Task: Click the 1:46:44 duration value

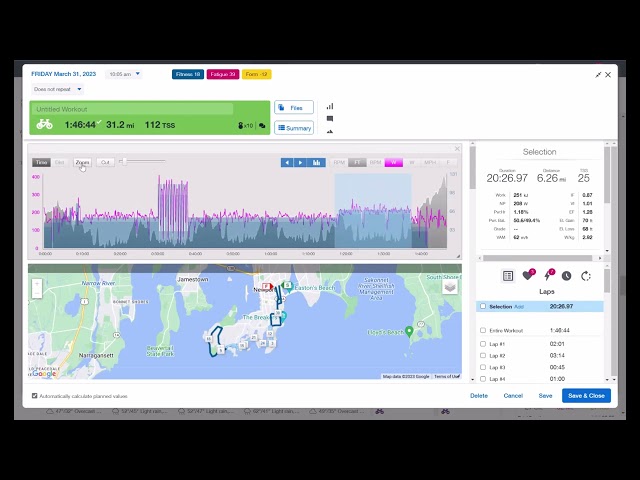Action: click(x=80, y=124)
